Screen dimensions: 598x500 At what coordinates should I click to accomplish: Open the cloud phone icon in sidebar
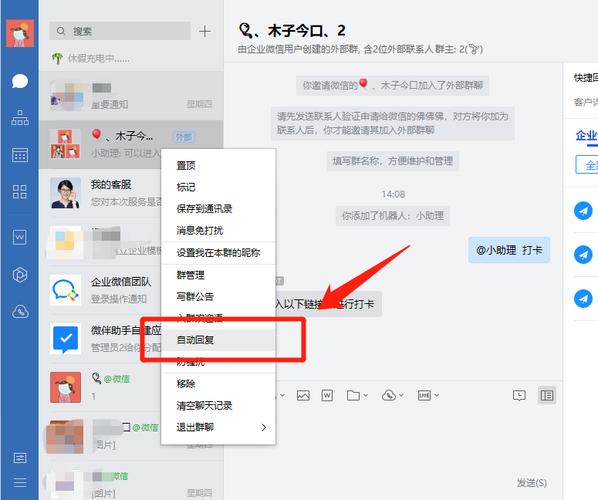(20, 312)
